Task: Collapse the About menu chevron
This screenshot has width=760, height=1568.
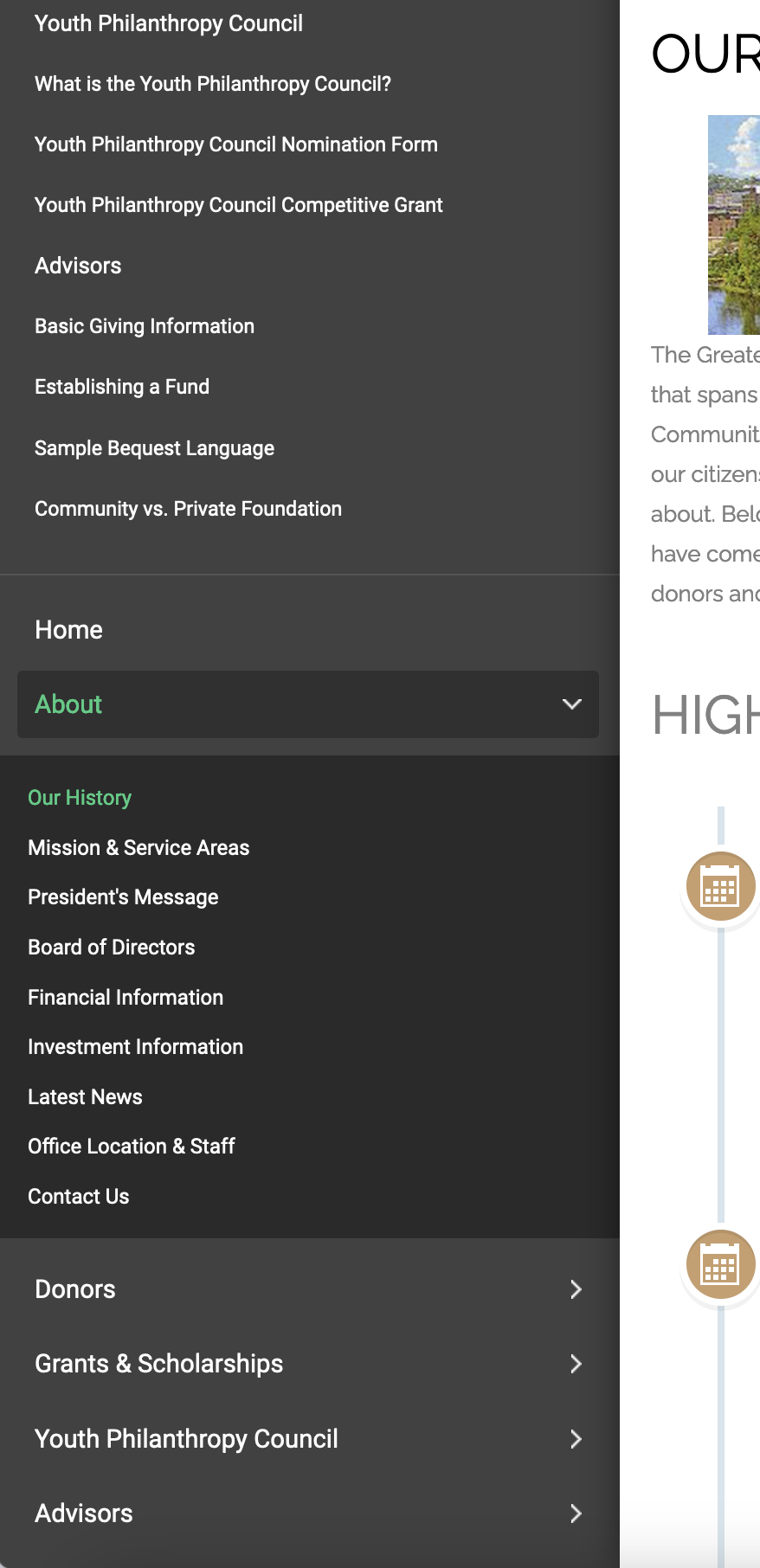Action: pos(571,704)
